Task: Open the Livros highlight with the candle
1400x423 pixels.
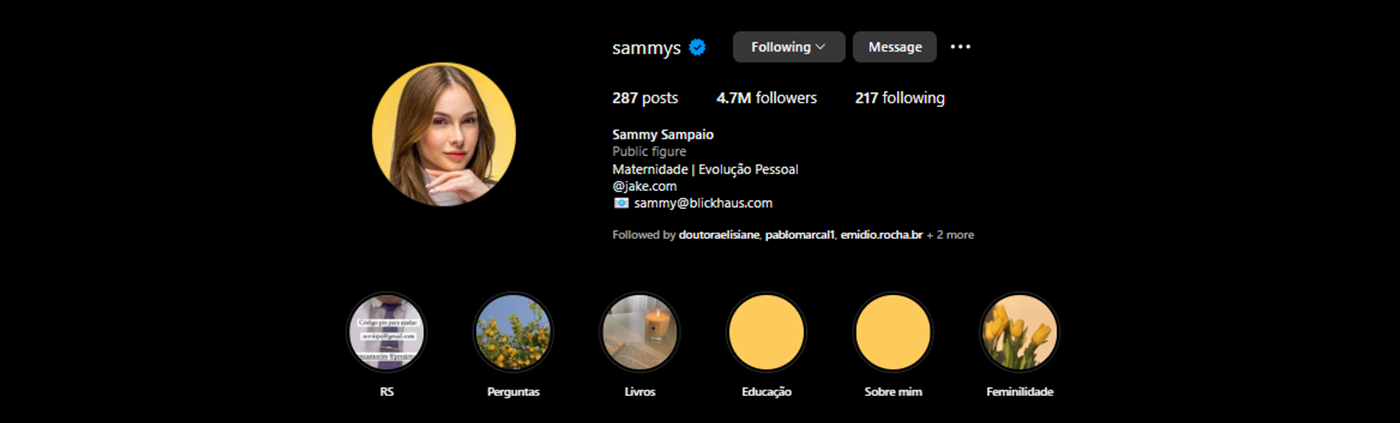Action: (x=640, y=332)
